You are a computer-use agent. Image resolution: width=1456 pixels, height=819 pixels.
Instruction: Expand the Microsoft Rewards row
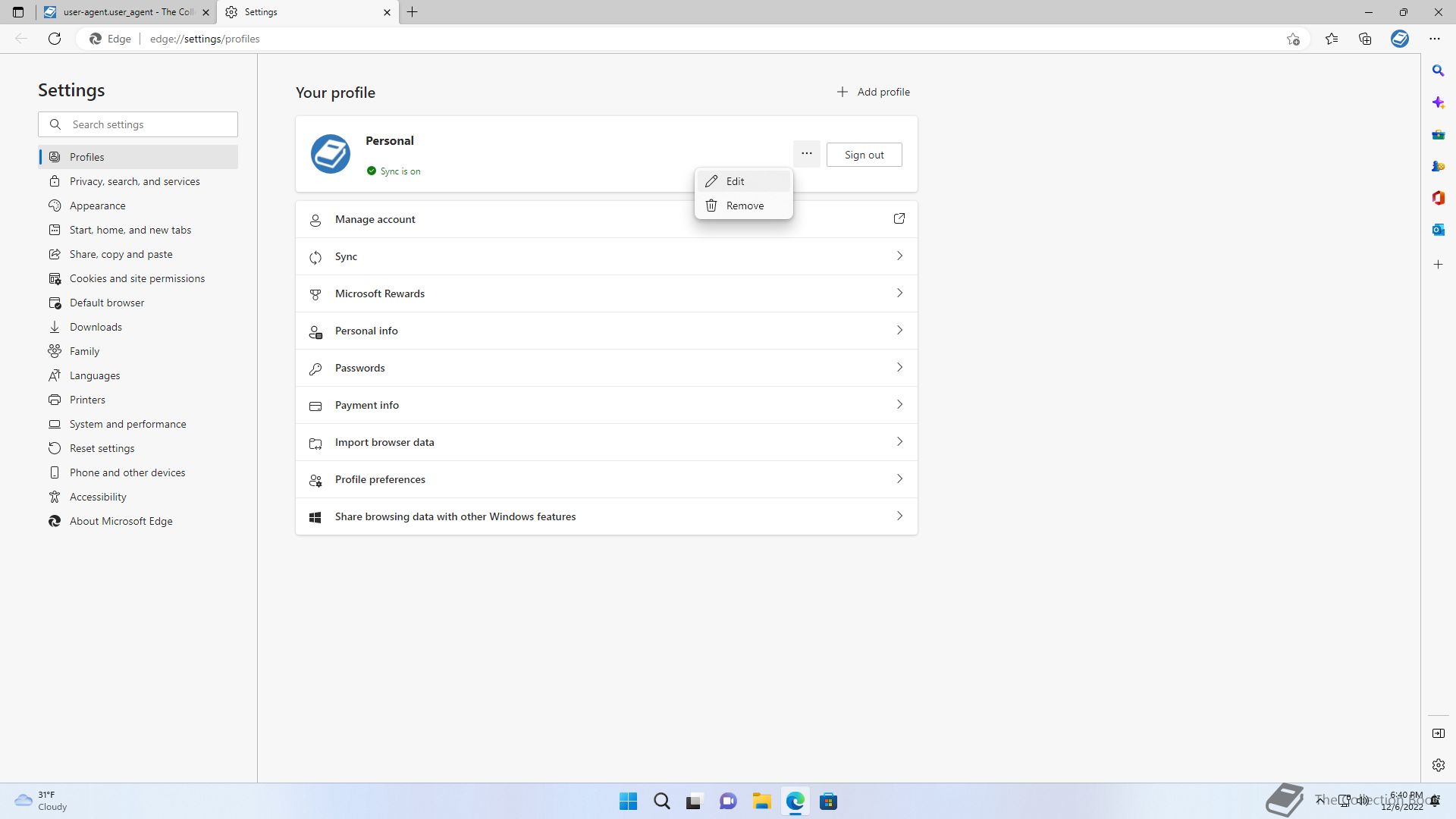(607, 293)
